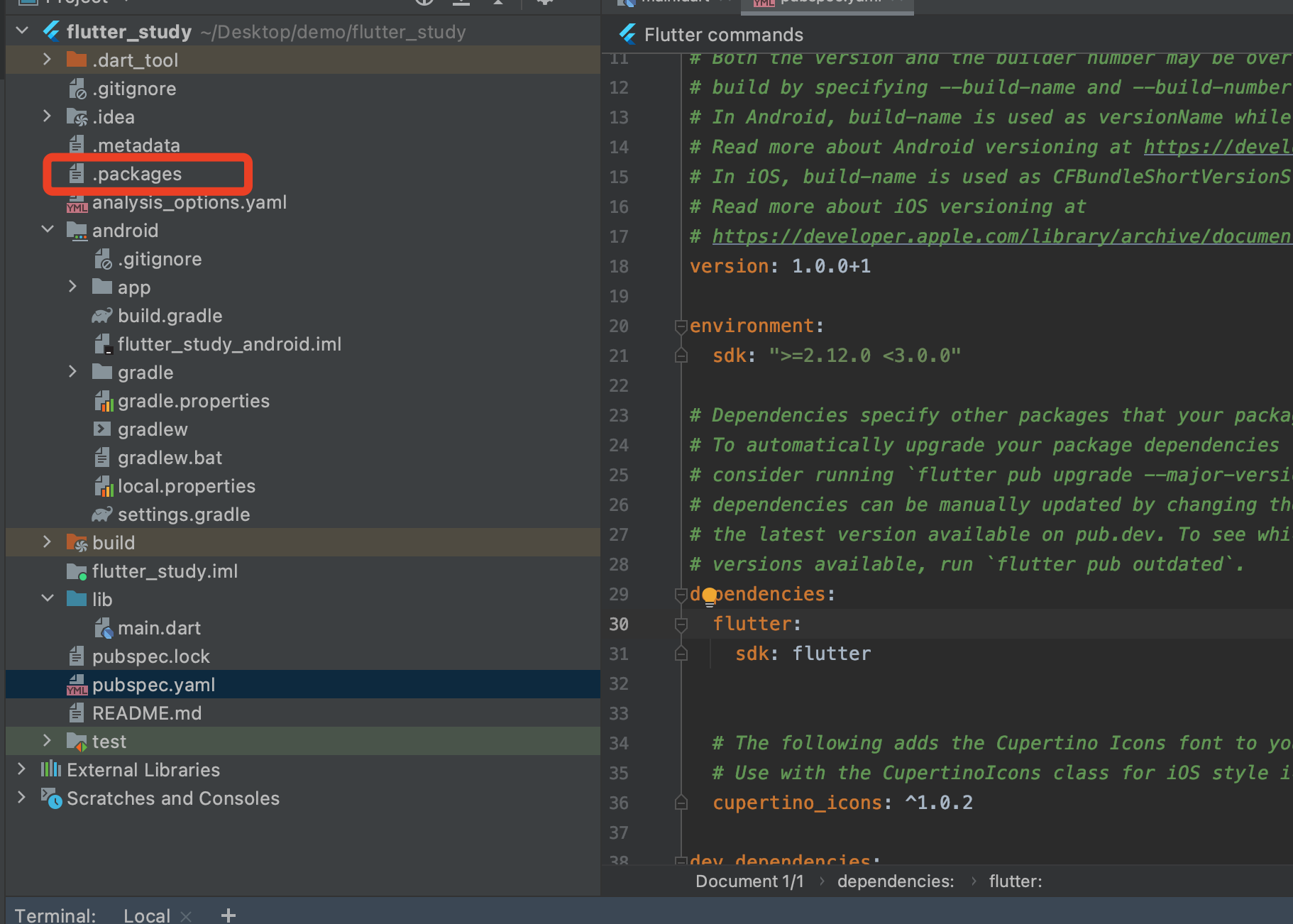Click the gradle.properties file icon
The width and height of the screenshot is (1293, 924).
(104, 402)
